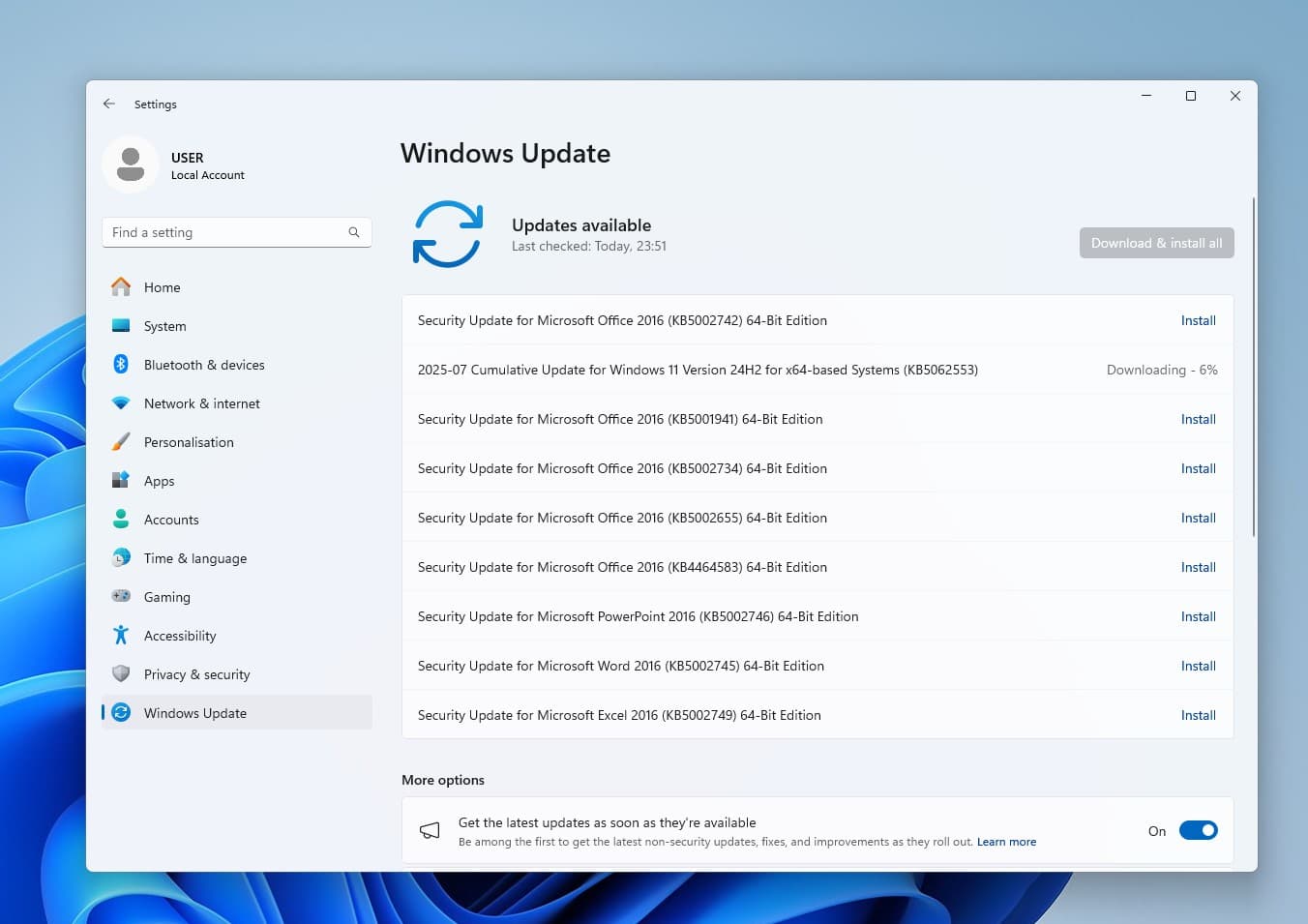Turn off the latest updates toggle

point(1199,831)
